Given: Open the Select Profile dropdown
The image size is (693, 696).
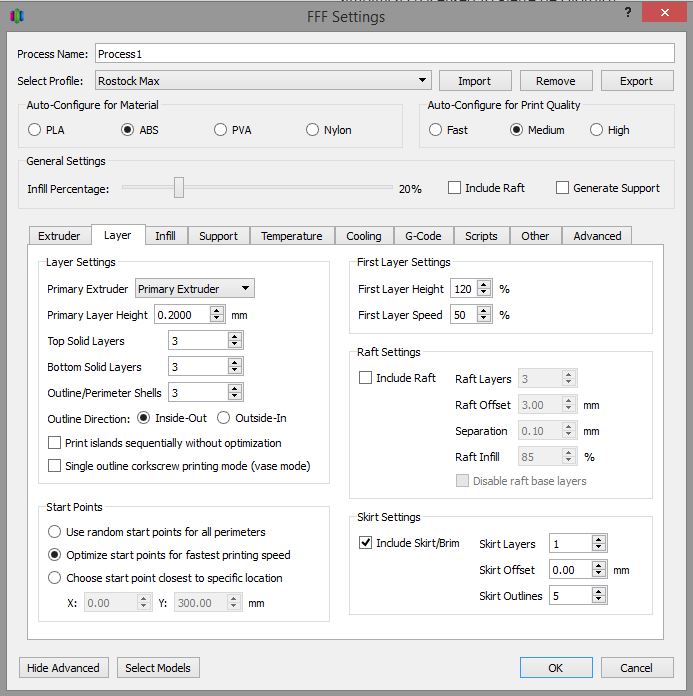Looking at the screenshot, I should pyautogui.click(x=263, y=81).
